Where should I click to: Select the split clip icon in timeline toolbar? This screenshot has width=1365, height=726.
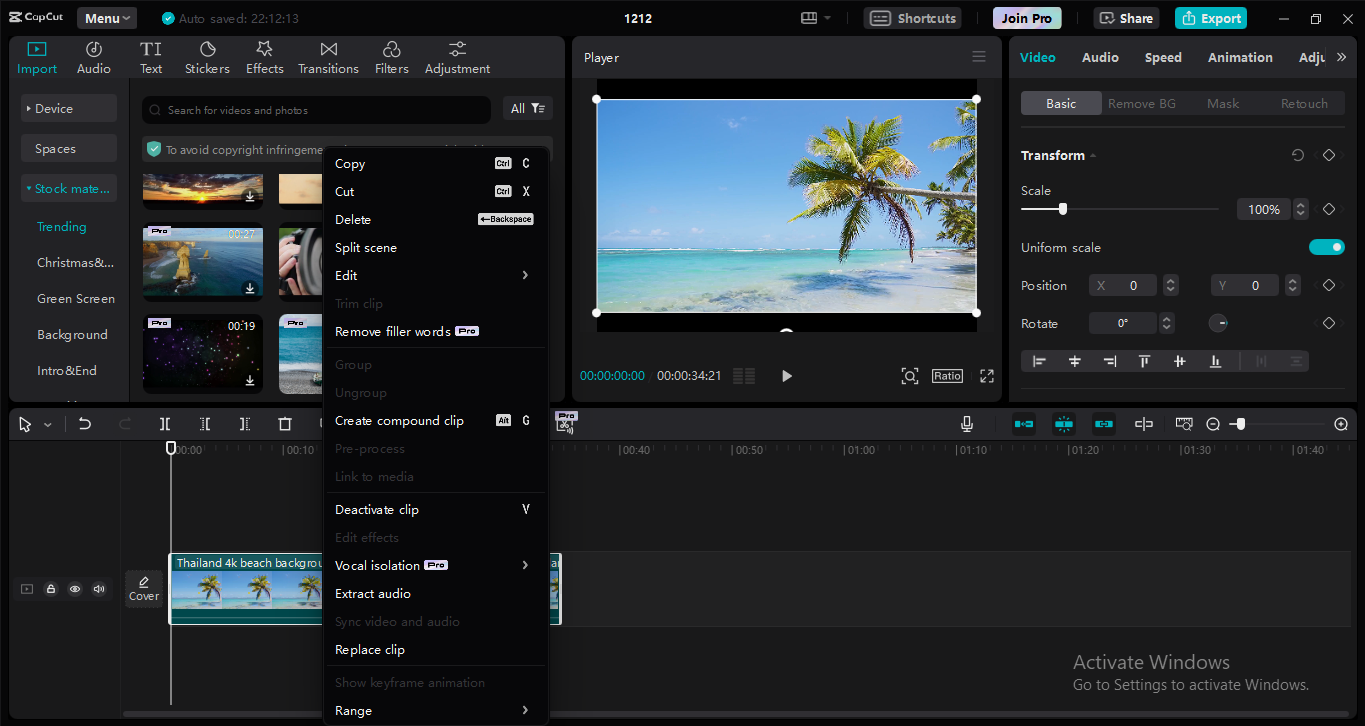coord(164,423)
